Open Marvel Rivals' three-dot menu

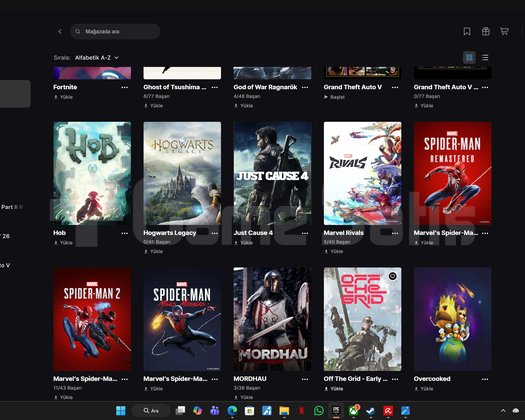tap(395, 233)
